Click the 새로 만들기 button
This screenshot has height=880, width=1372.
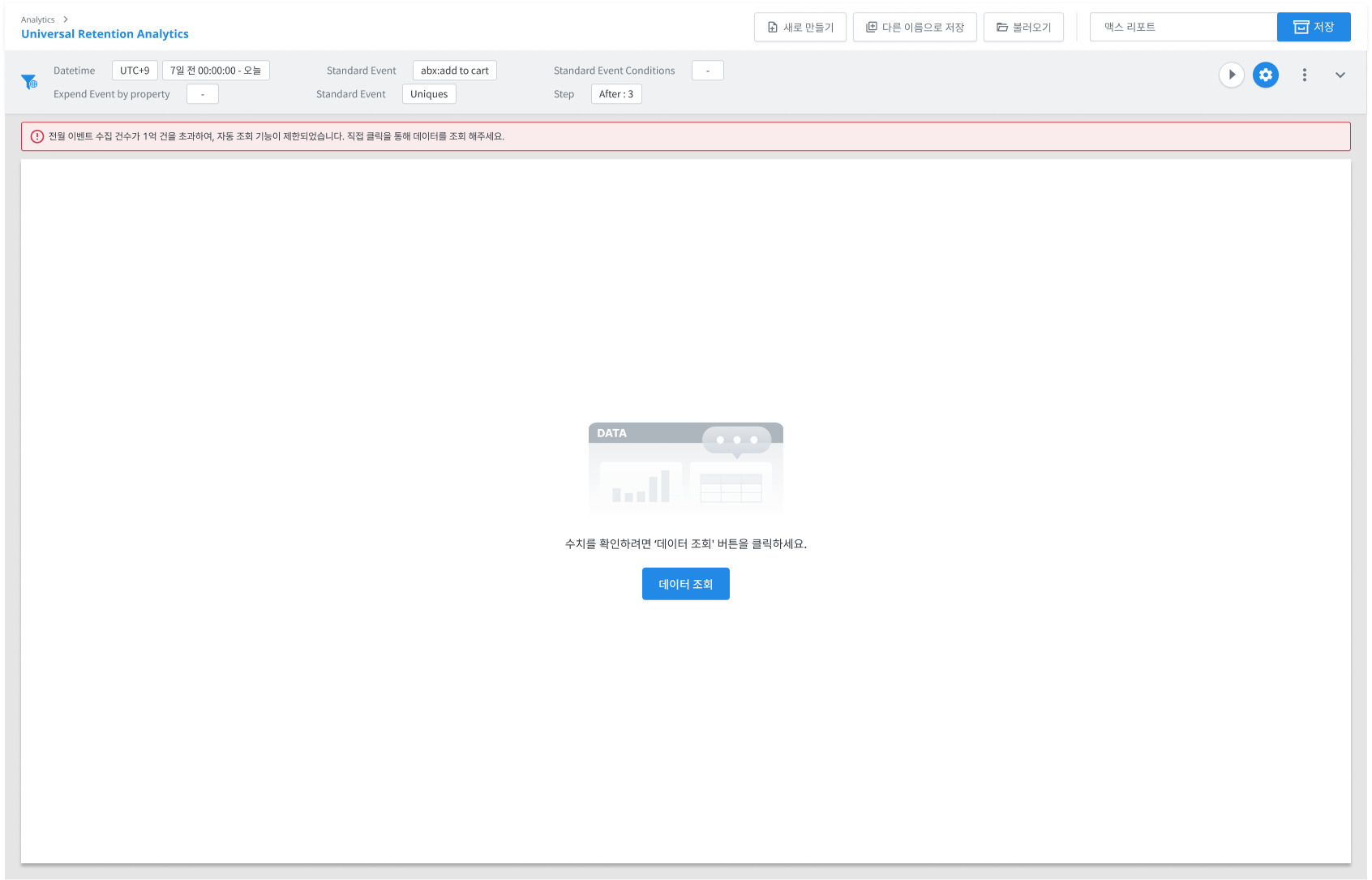tap(800, 28)
